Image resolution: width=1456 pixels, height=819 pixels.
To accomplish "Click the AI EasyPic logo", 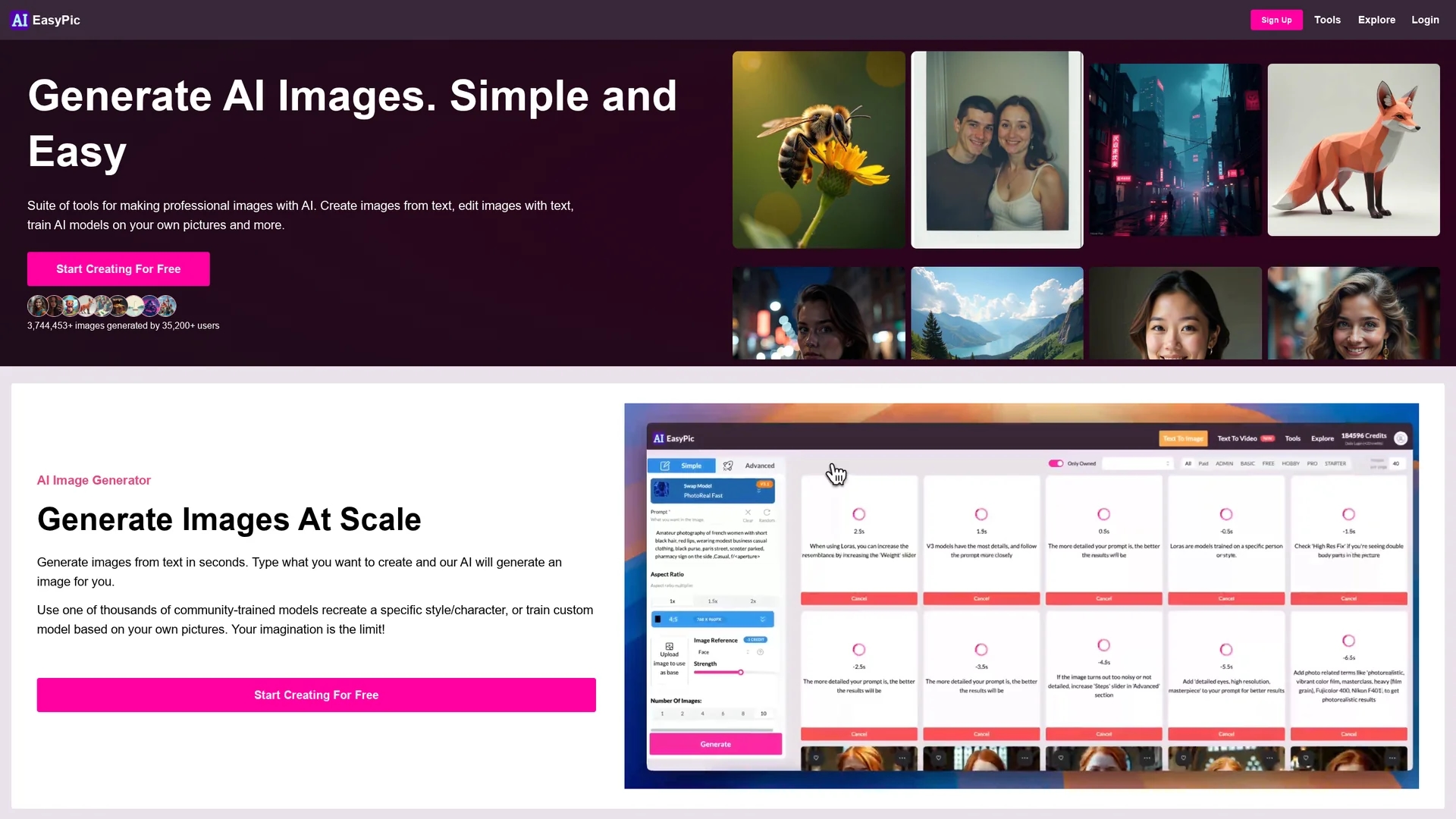I will (x=46, y=20).
